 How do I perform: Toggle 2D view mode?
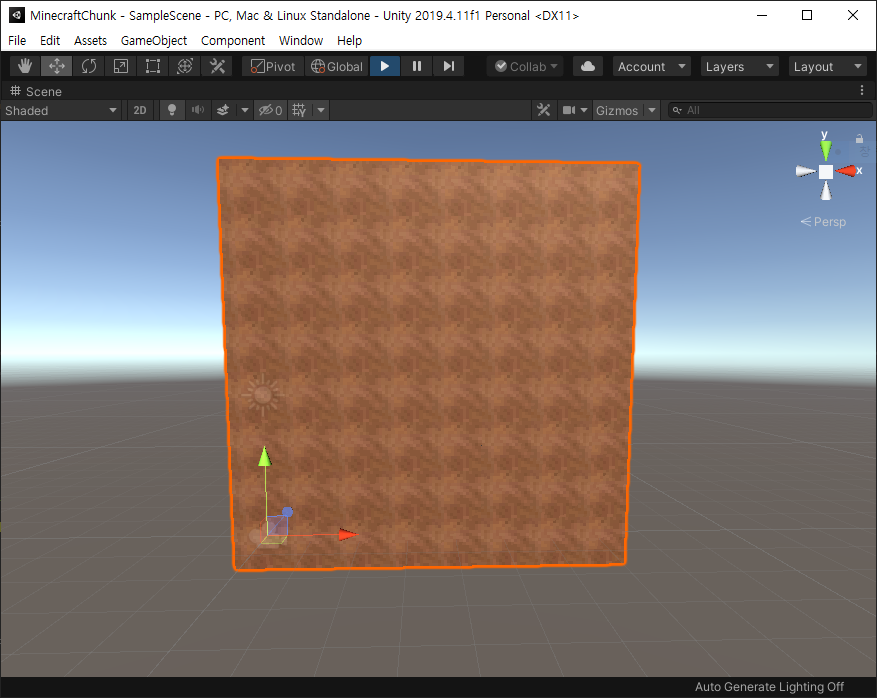pyautogui.click(x=140, y=110)
